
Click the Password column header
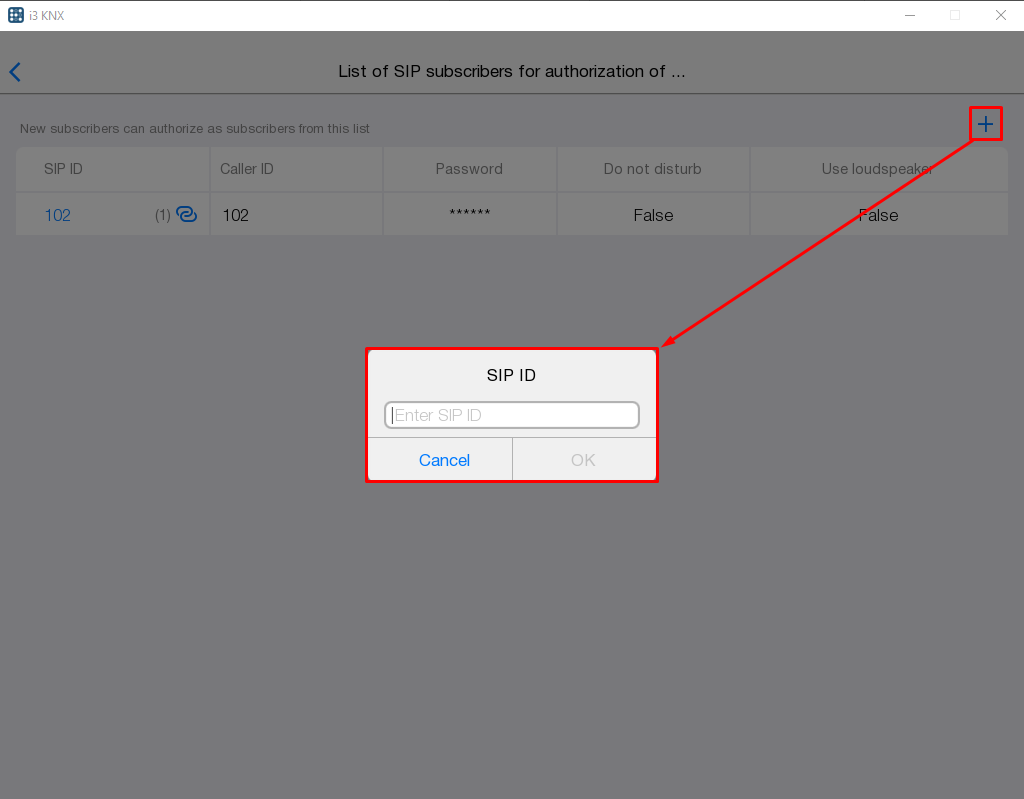470,168
